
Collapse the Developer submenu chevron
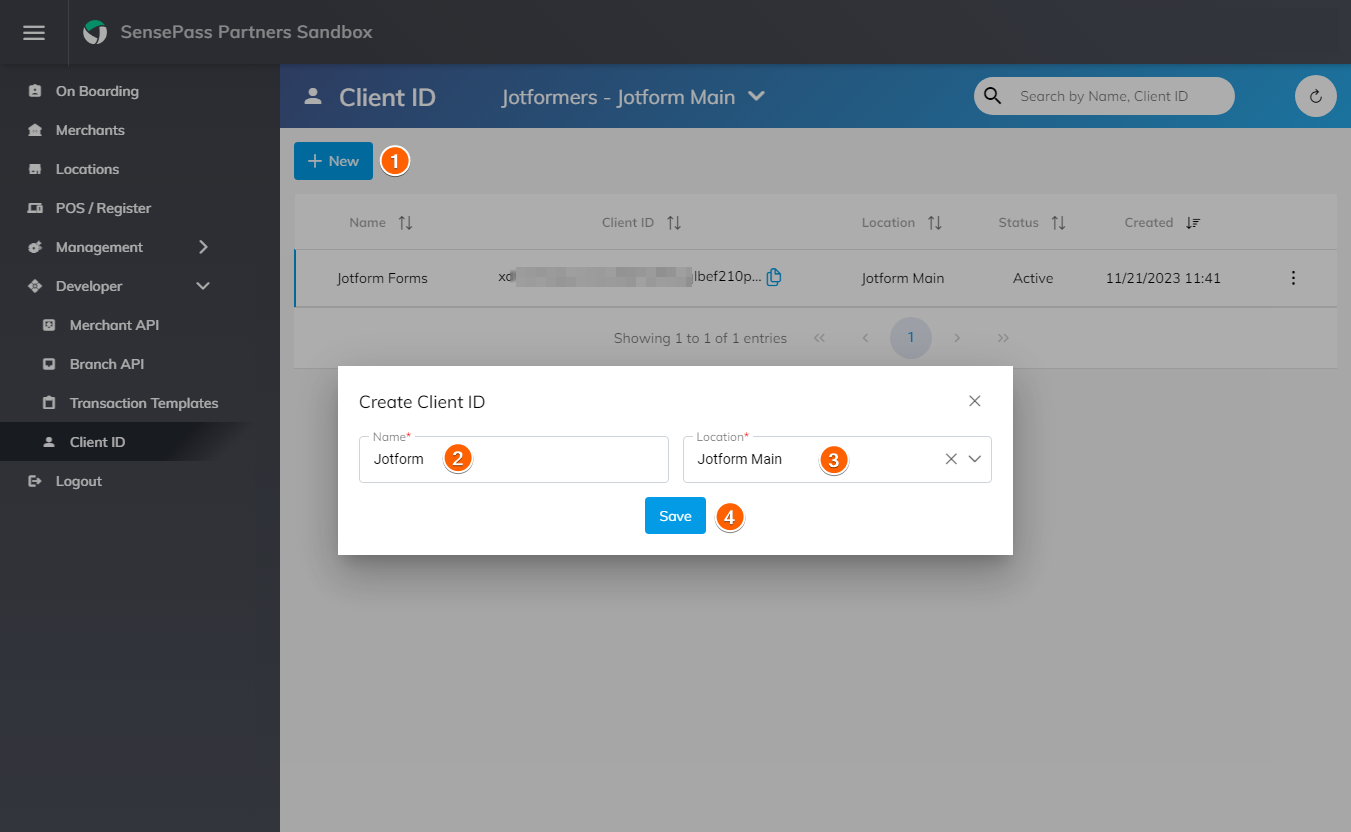pos(203,286)
